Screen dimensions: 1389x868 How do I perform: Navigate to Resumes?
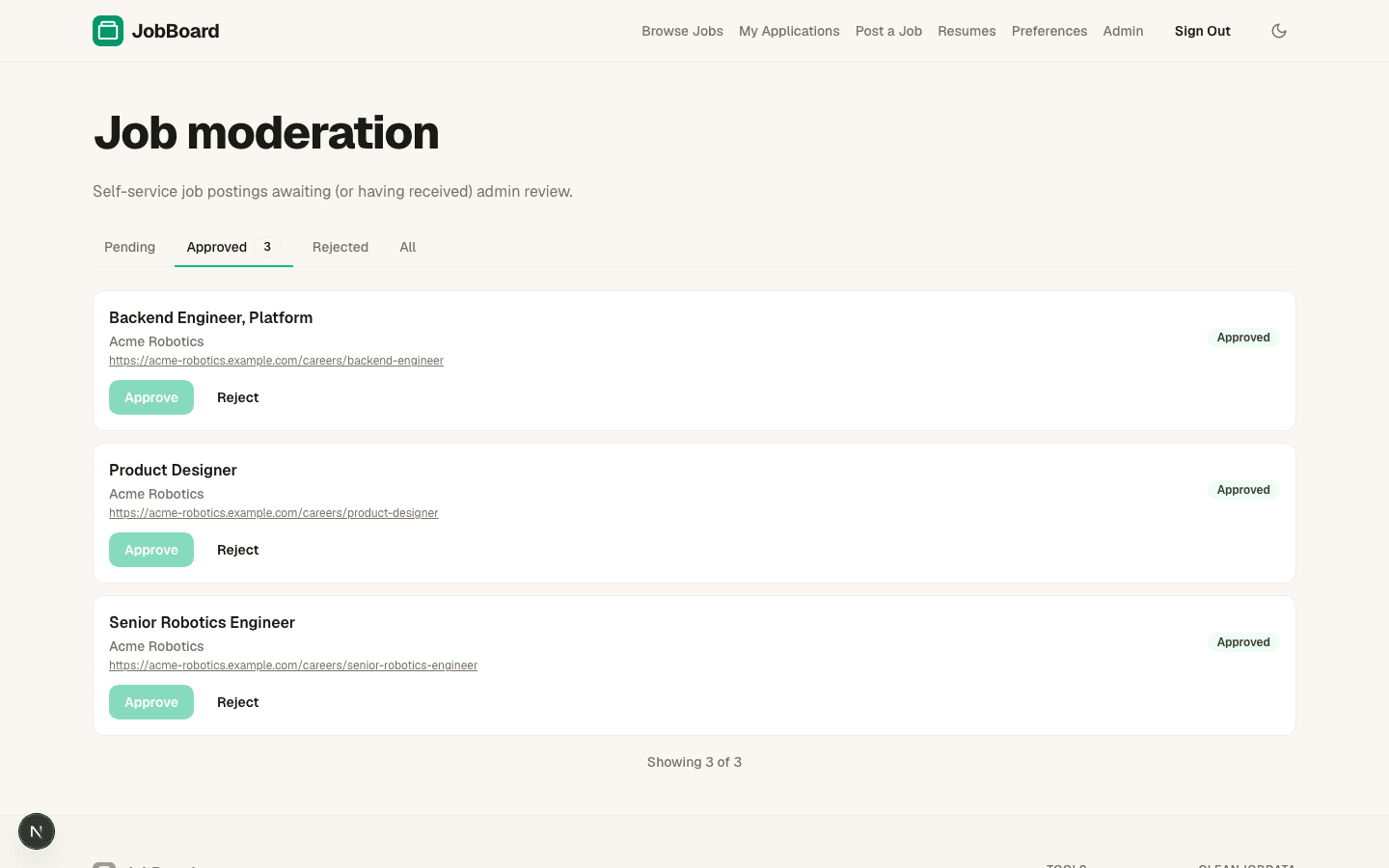click(x=967, y=31)
